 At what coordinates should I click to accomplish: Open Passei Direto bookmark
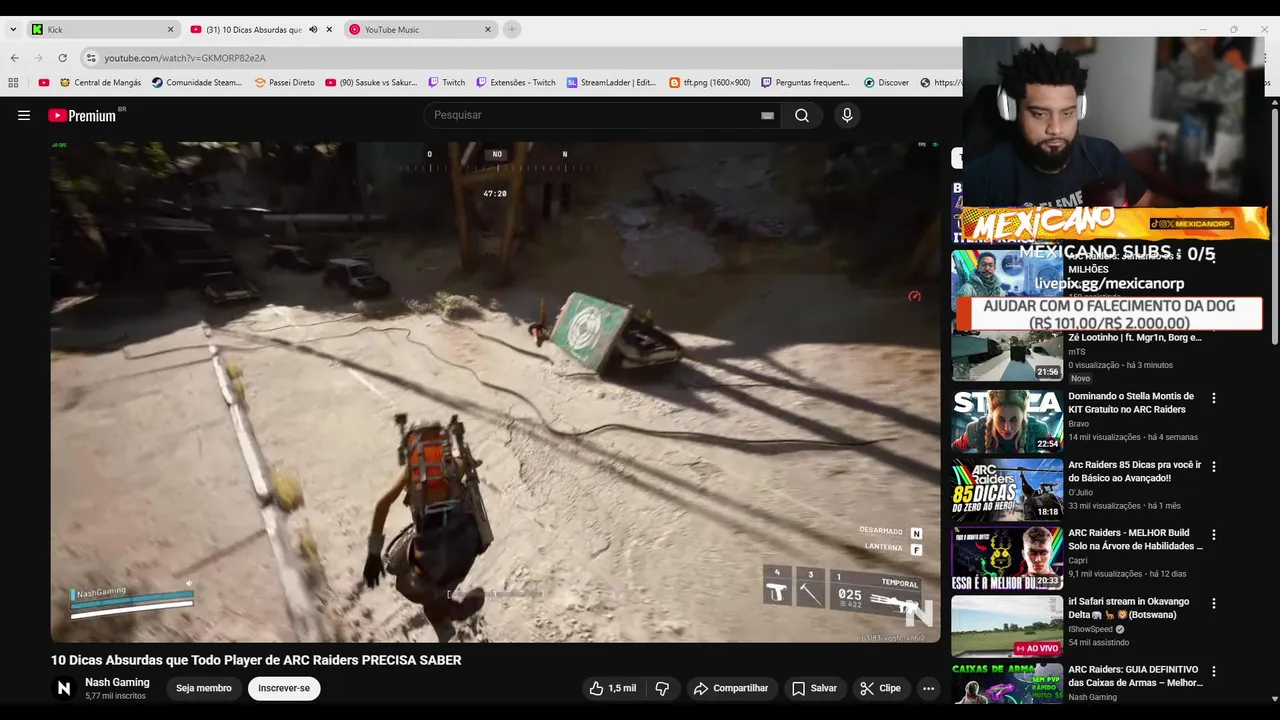tap(285, 83)
